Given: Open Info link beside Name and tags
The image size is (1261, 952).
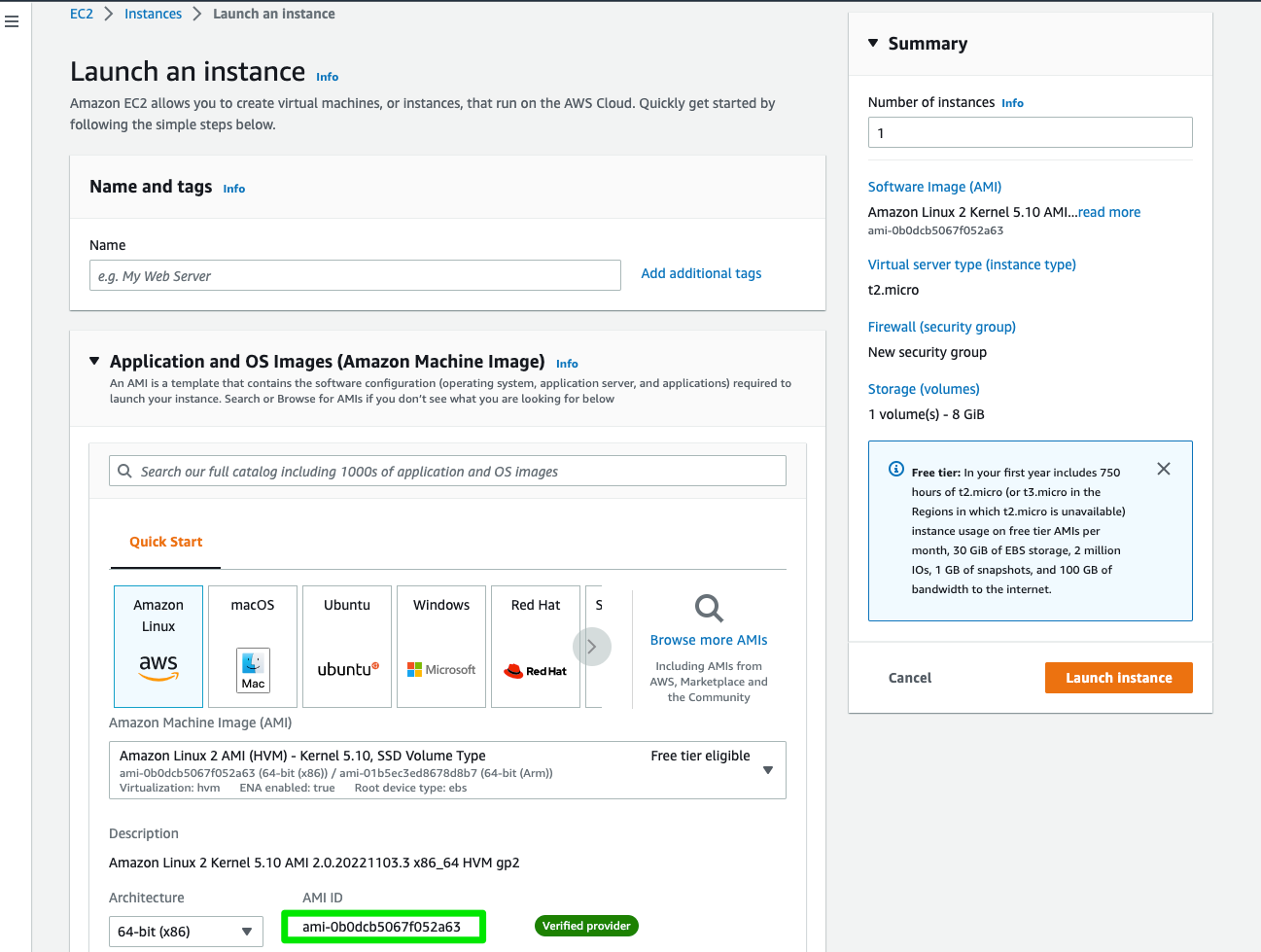Looking at the screenshot, I should coord(234,189).
